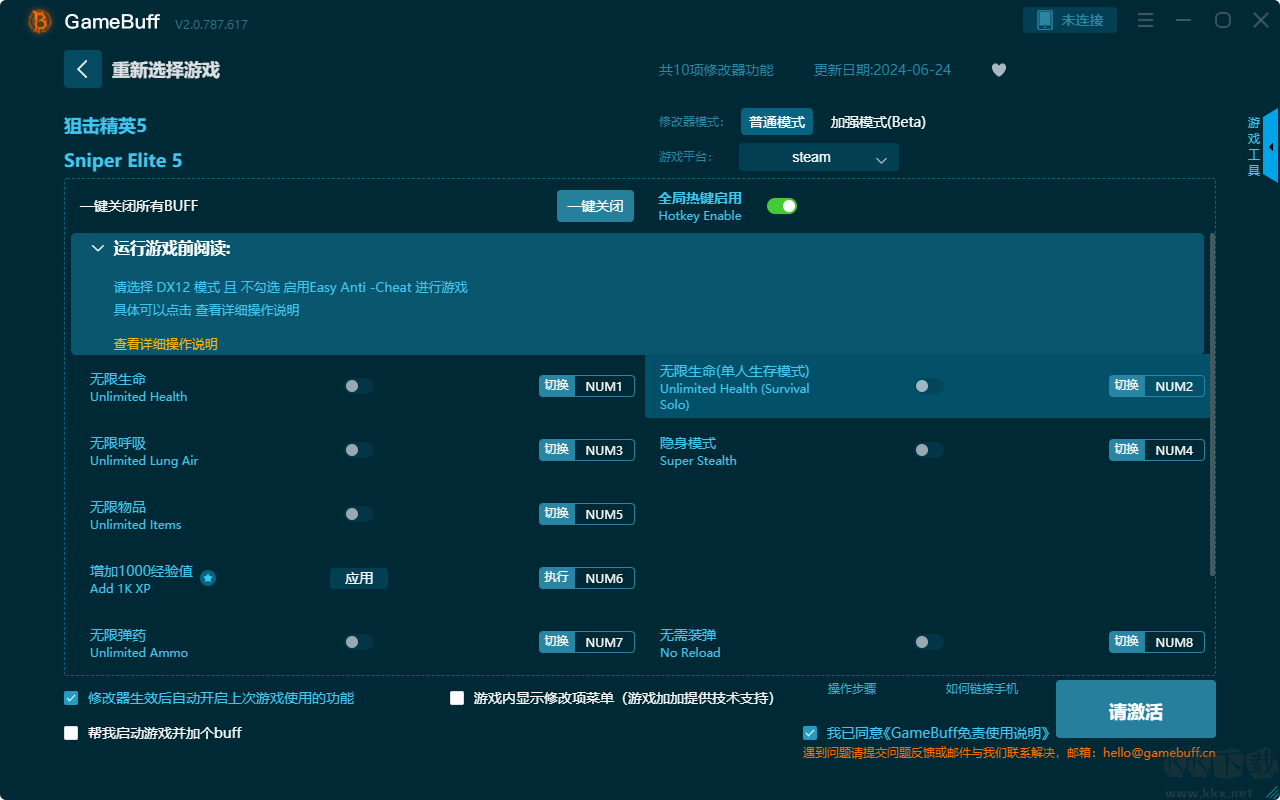The height and width of the screenshot is (800, 1280).
Task: Switch to enhanced mode (Beta) tab
Action: pos(878,122)
